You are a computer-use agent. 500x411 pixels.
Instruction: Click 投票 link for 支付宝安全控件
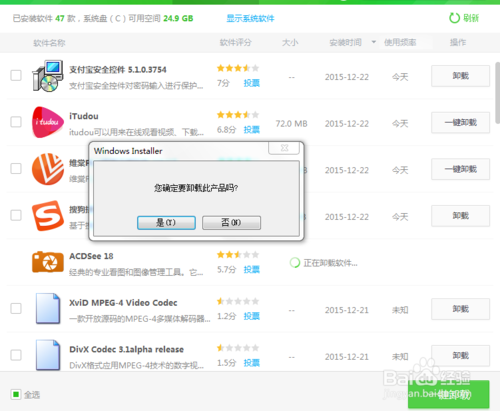[252, 83]
